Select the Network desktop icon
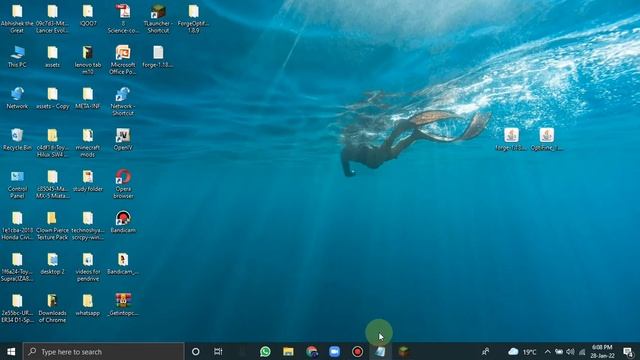The image size is (640, 360). 17,98
